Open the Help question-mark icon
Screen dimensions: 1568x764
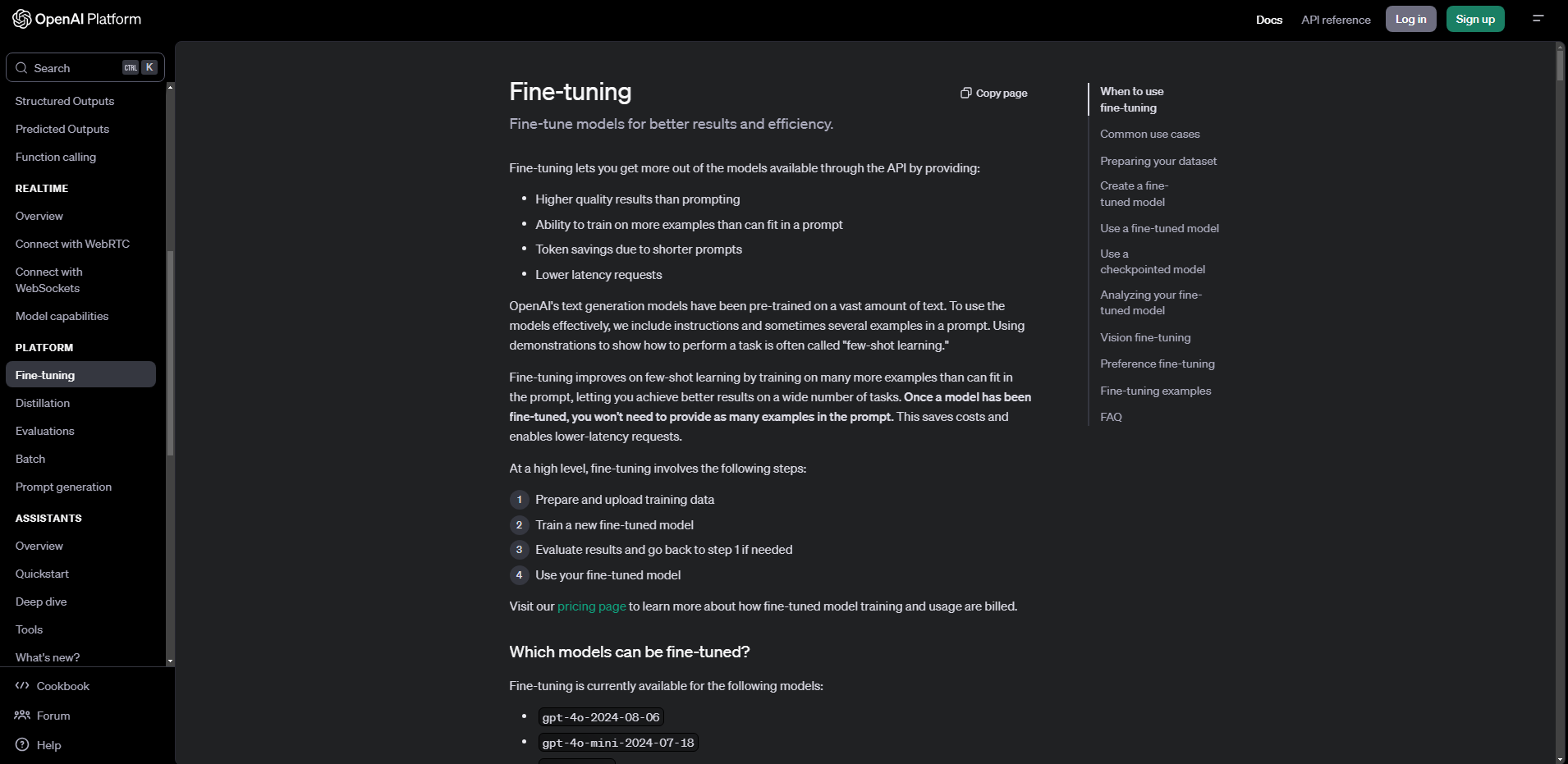pos(22,745)
